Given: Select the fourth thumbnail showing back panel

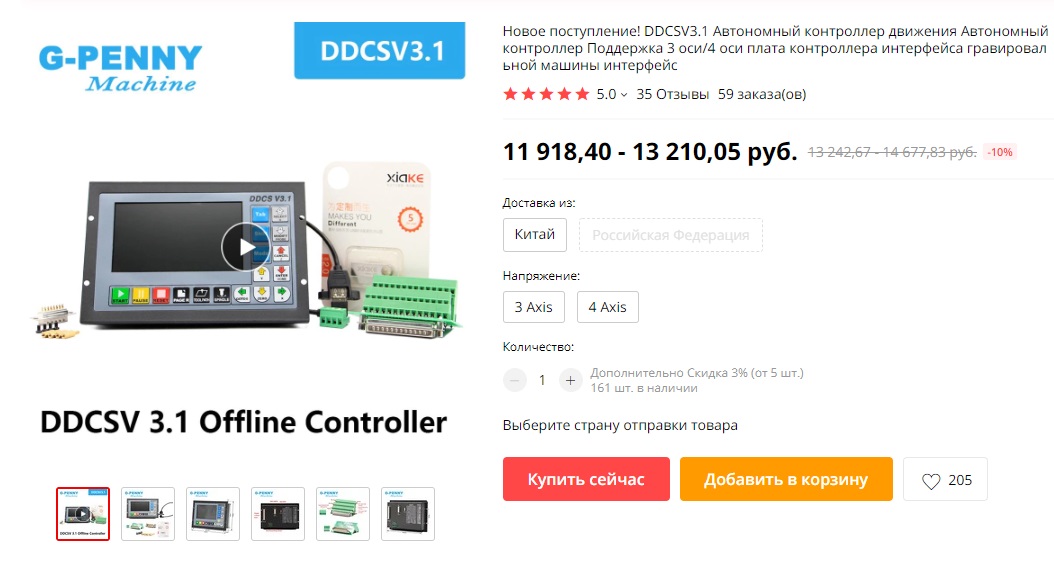Looking at the screenshot, I should pyautogui.click(x=278, y=514).
